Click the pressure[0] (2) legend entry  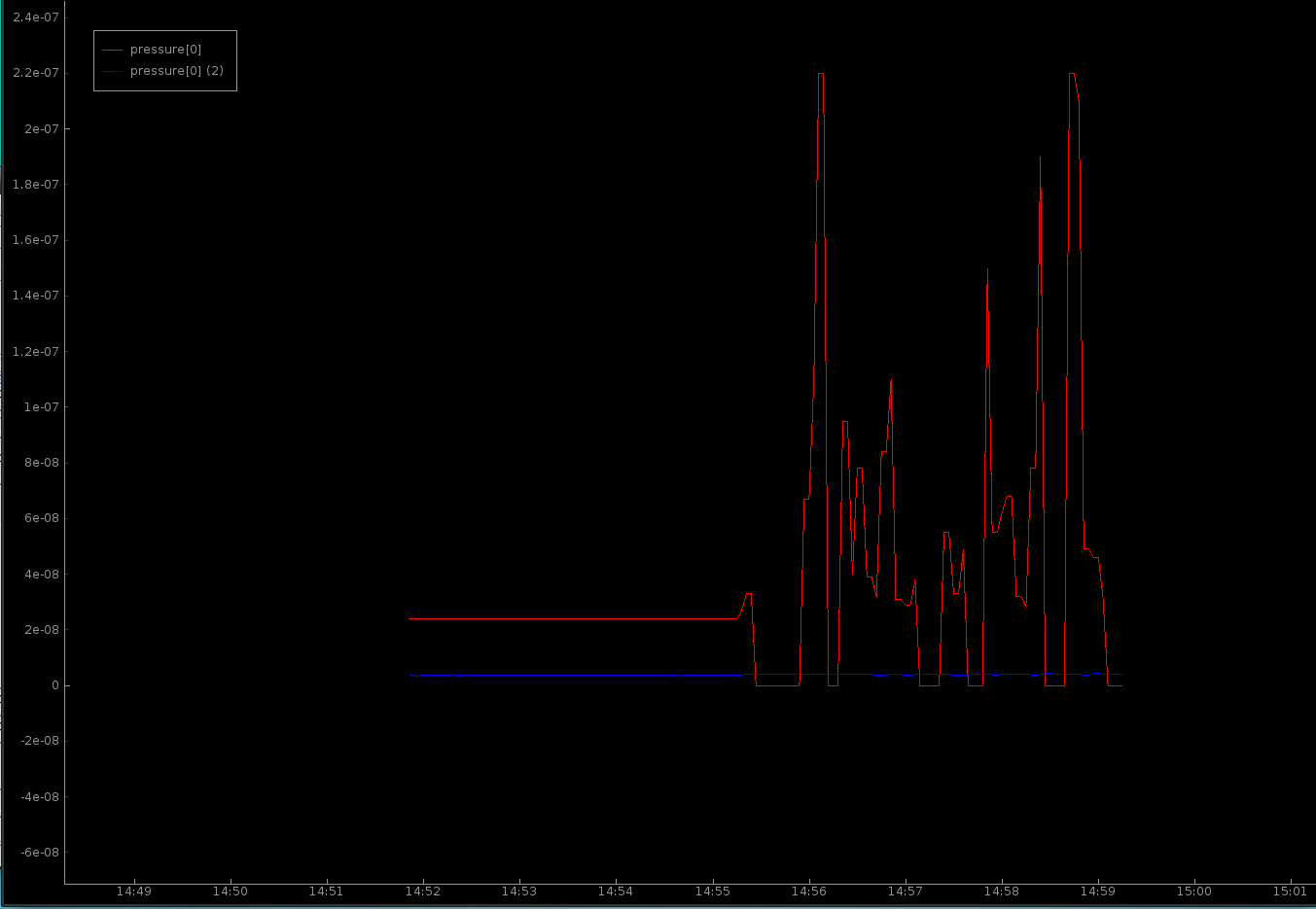[x=176, y=71]
